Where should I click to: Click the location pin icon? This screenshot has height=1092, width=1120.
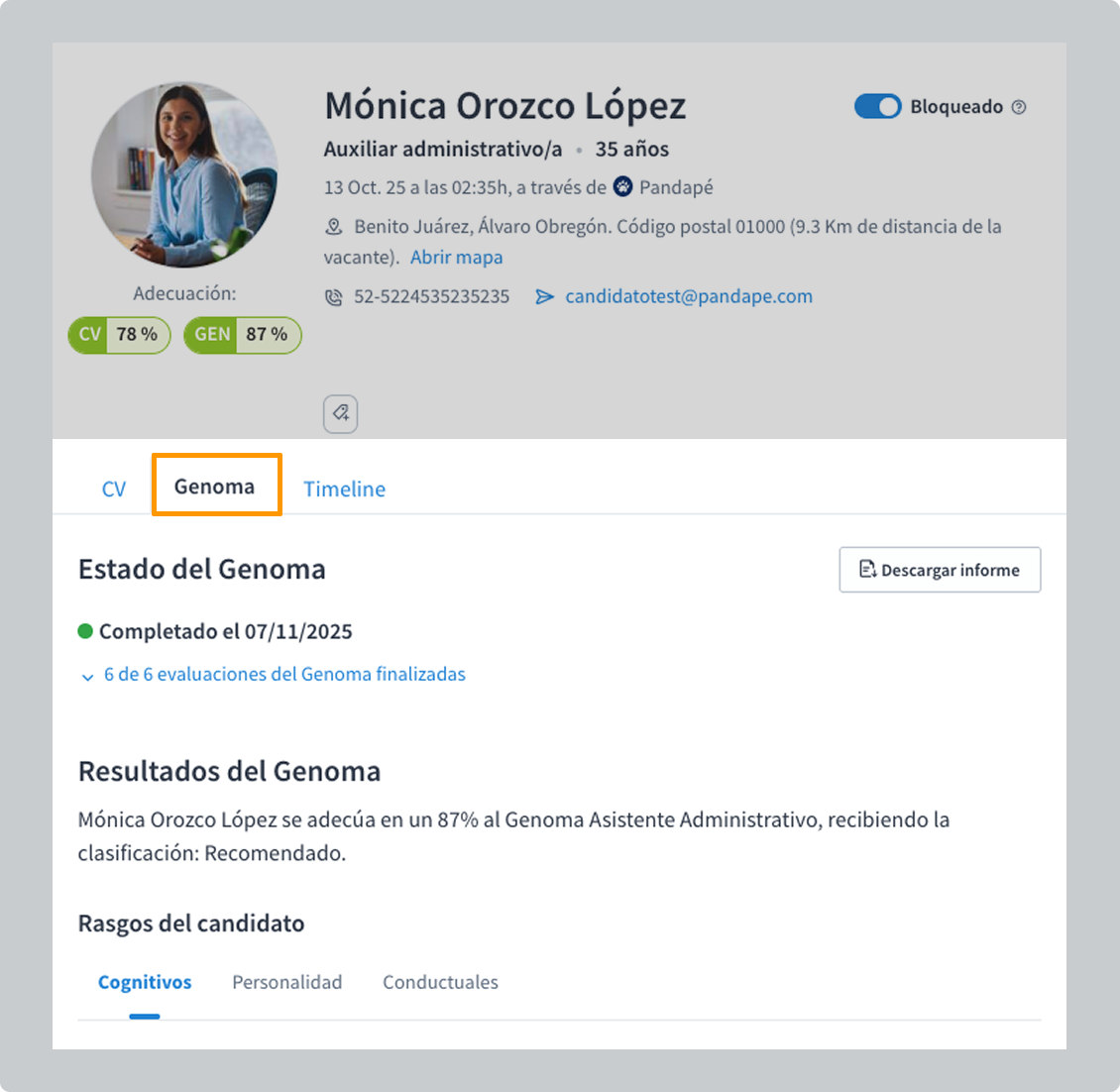[334, 227]
